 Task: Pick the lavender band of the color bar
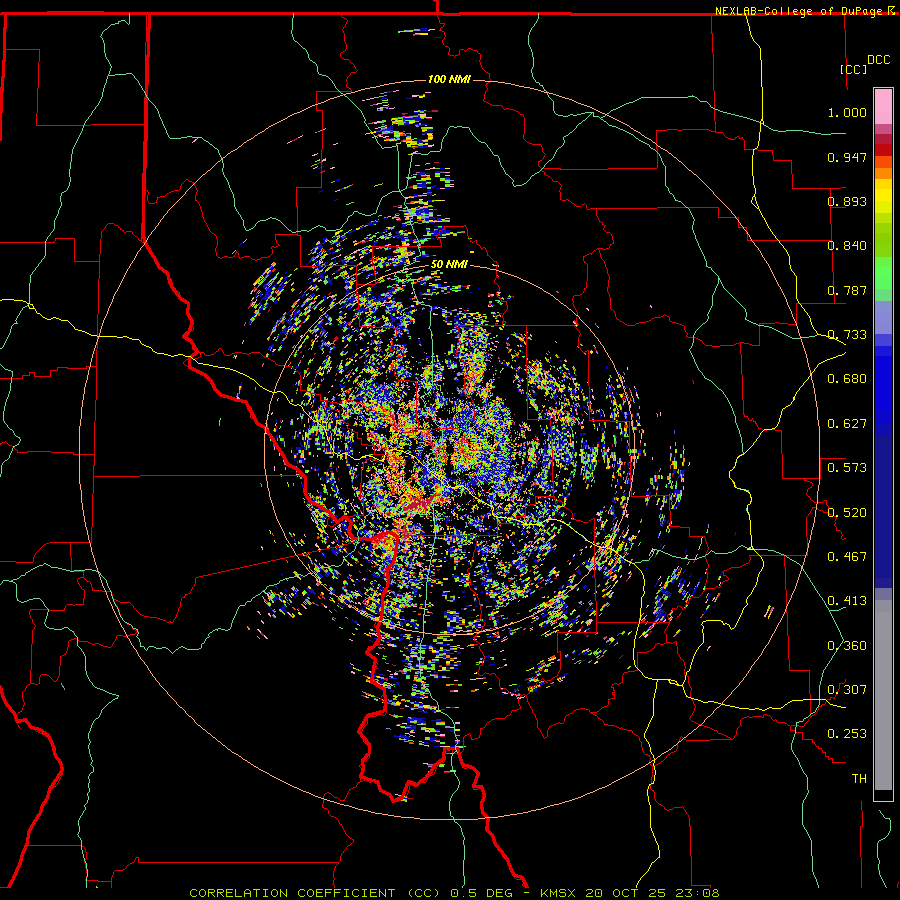click(x=883, y=317)
